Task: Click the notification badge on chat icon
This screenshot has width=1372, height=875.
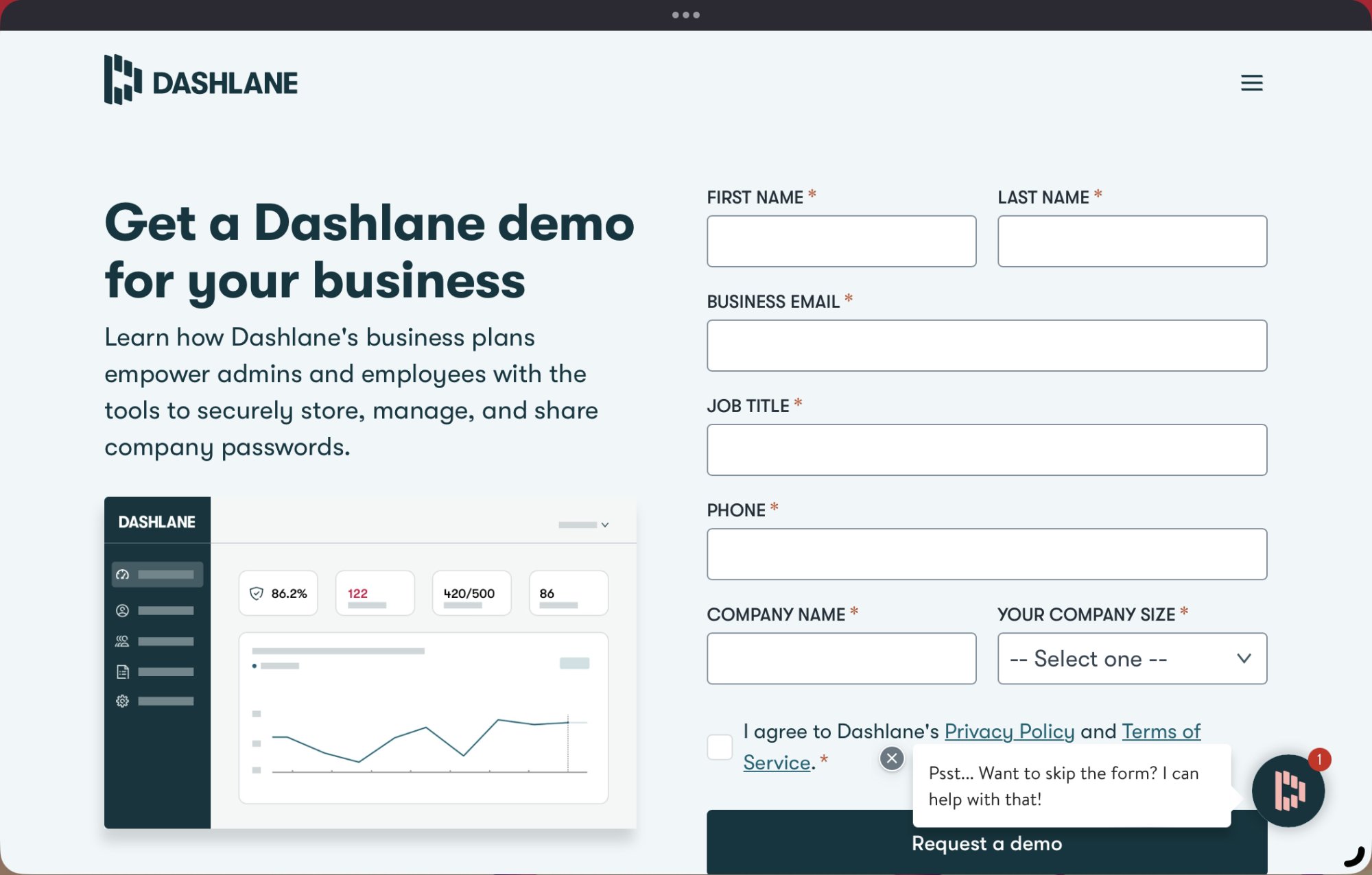Action: (x=1319, y=760)
